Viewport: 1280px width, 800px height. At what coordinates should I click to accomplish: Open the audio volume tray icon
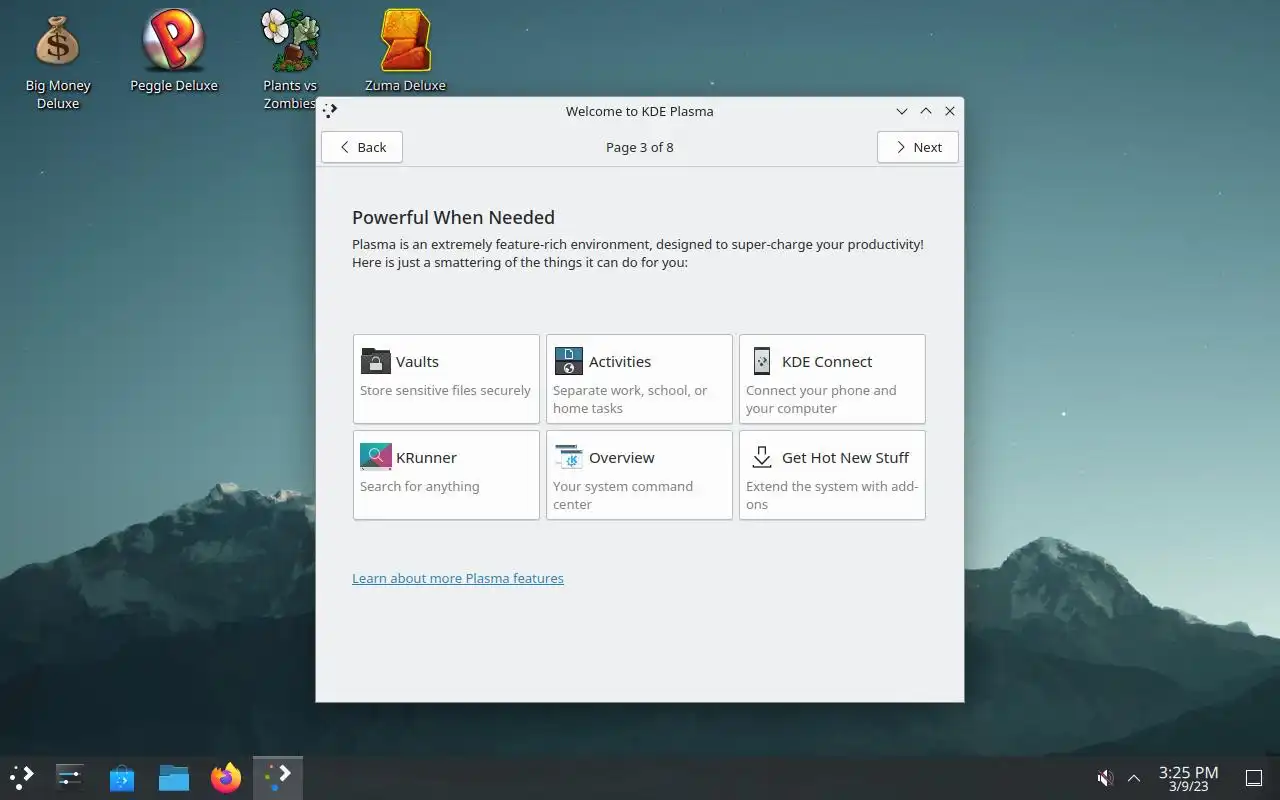coord(1105,777)
